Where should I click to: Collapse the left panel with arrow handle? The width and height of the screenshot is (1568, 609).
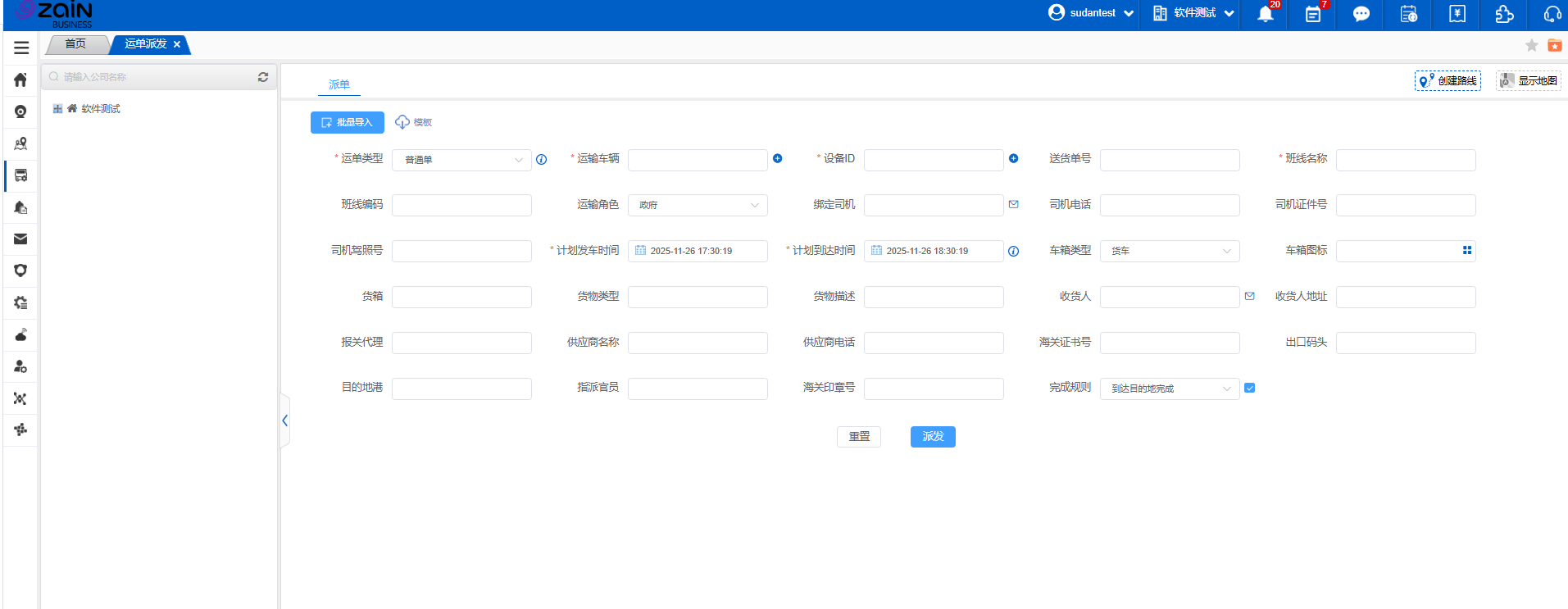tap(284, 420)
